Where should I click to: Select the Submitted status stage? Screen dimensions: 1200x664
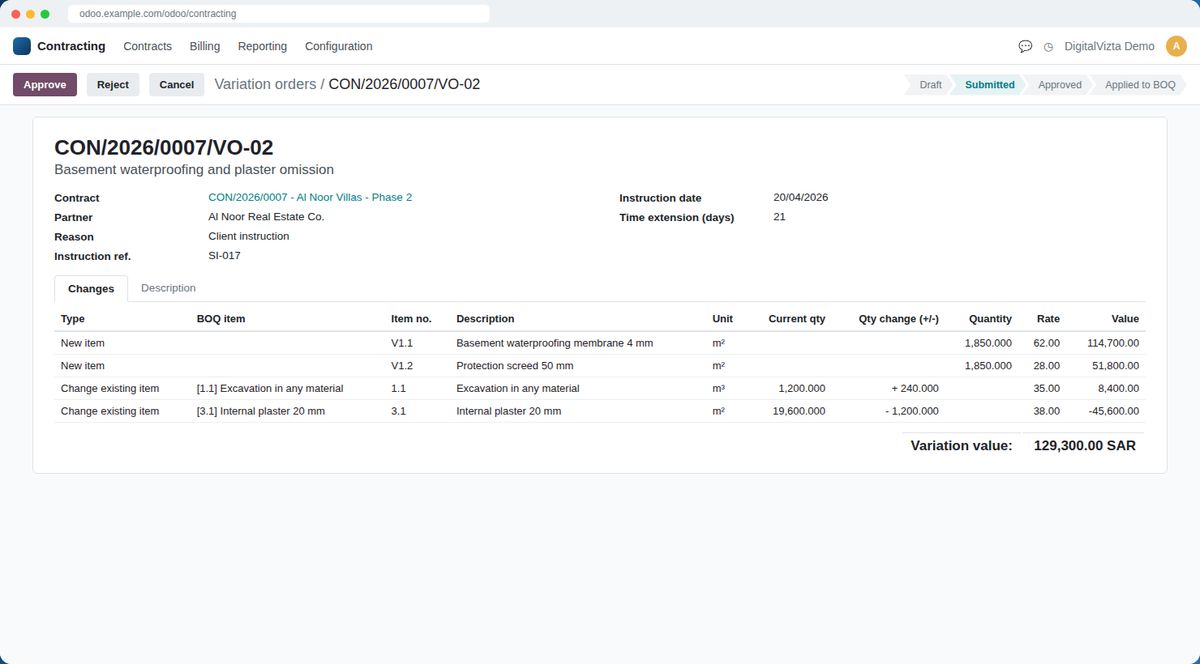click(989, 85)
